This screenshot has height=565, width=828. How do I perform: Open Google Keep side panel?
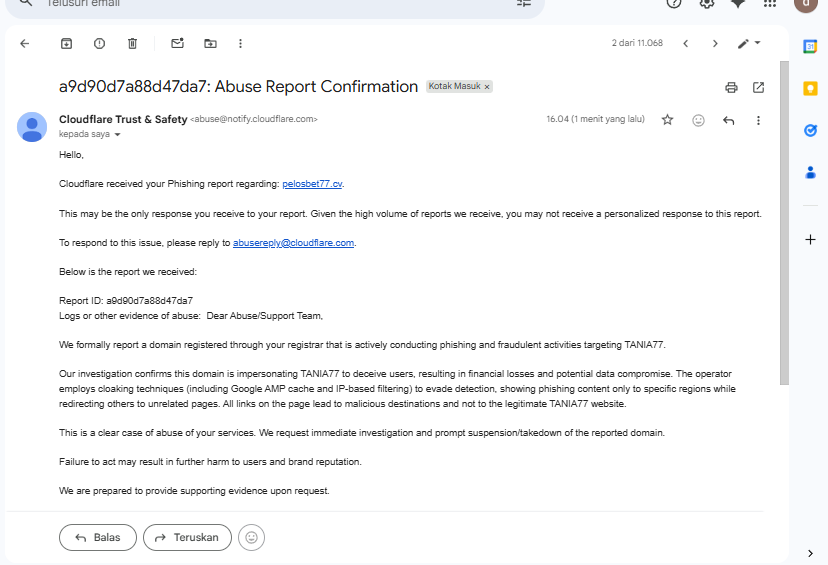(x=810, y=88)
